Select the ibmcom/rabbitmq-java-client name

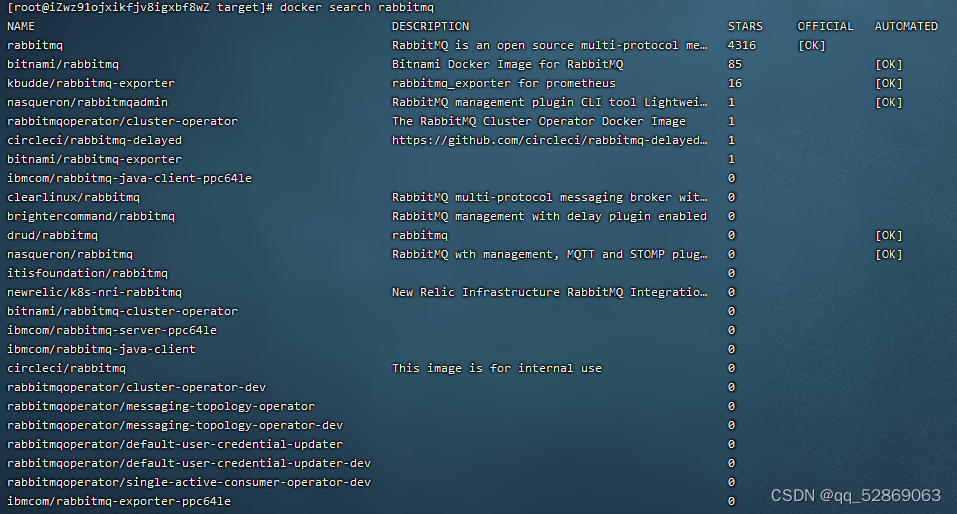[101, 349]
